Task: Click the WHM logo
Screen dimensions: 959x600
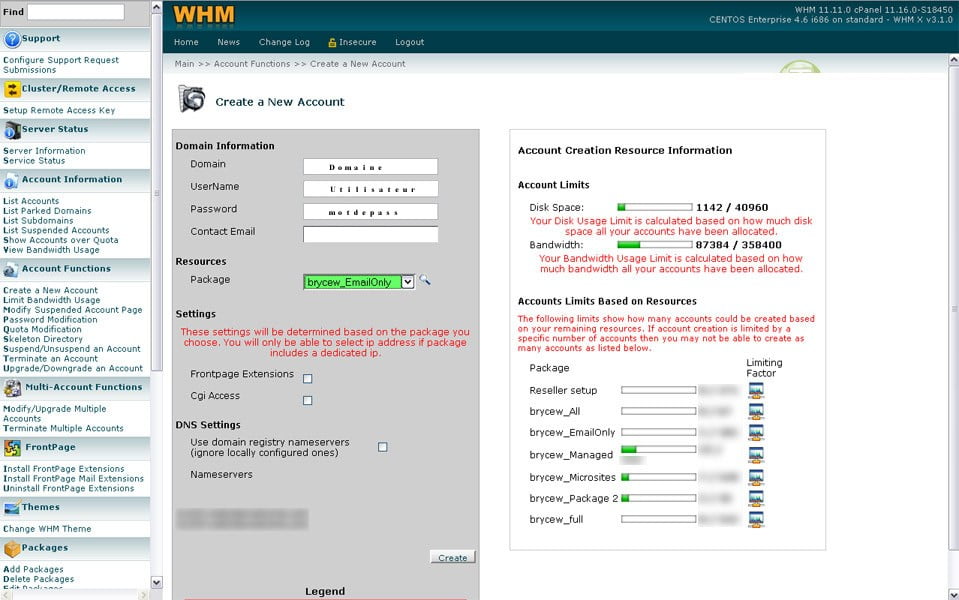Action: [203, 15]
